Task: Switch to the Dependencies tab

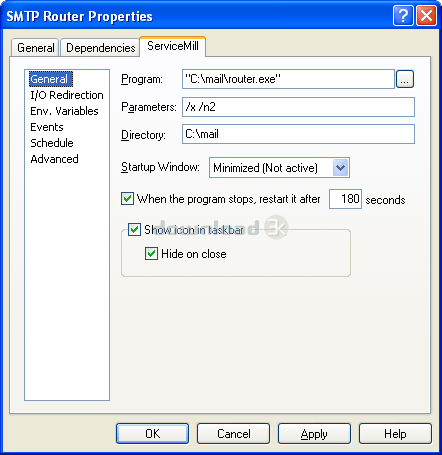Action: click(x=100, y=48)
